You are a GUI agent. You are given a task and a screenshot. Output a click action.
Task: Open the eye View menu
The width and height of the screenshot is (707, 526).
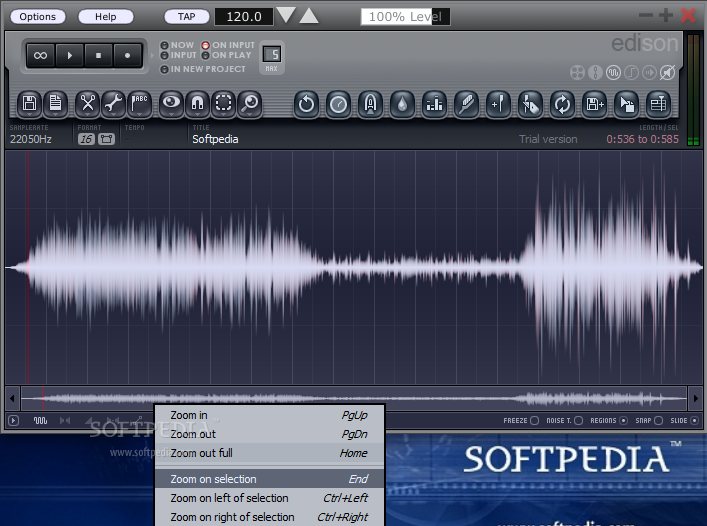[171, 104]
